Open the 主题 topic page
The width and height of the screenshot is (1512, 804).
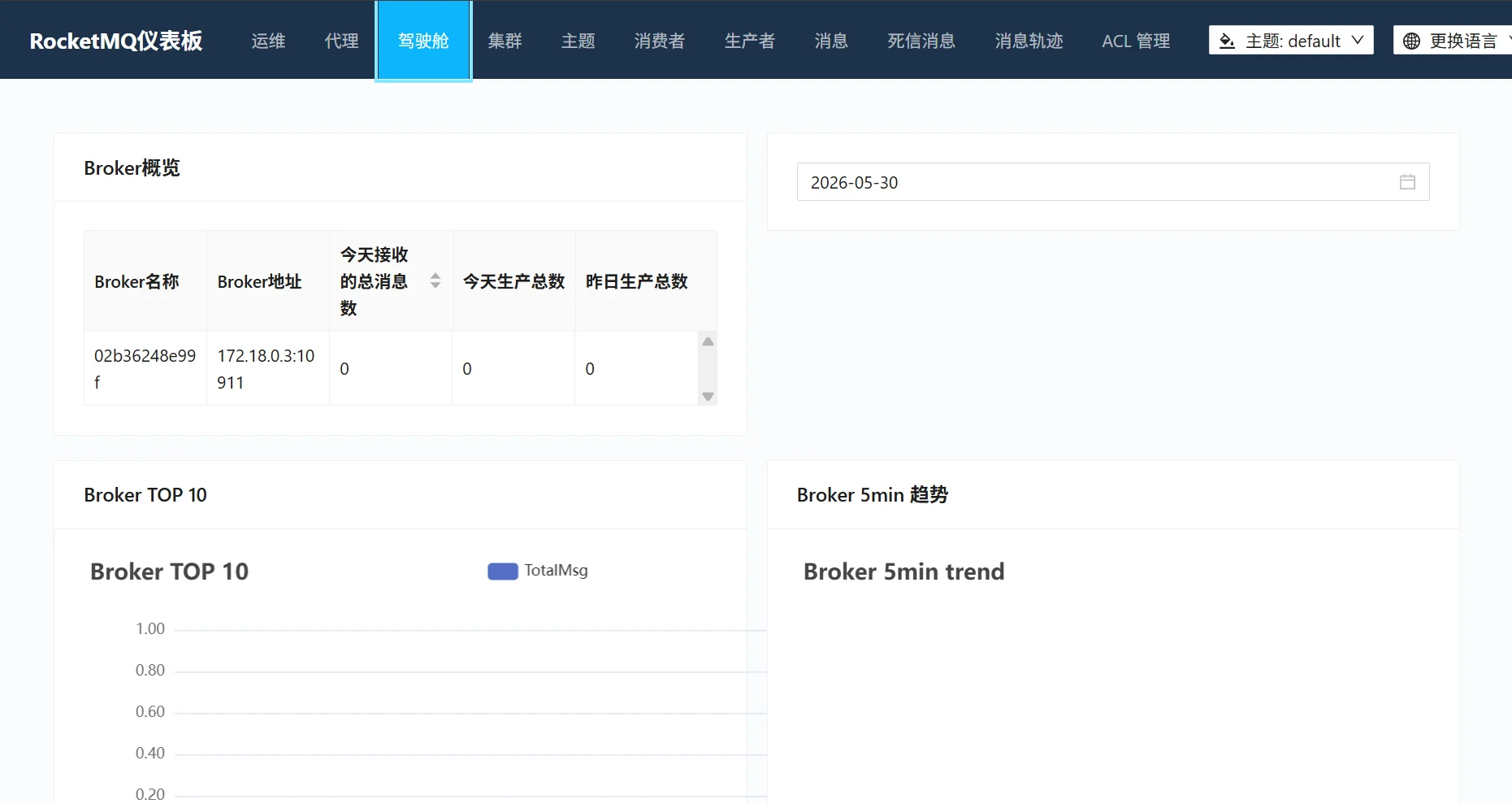coord(578,41)
